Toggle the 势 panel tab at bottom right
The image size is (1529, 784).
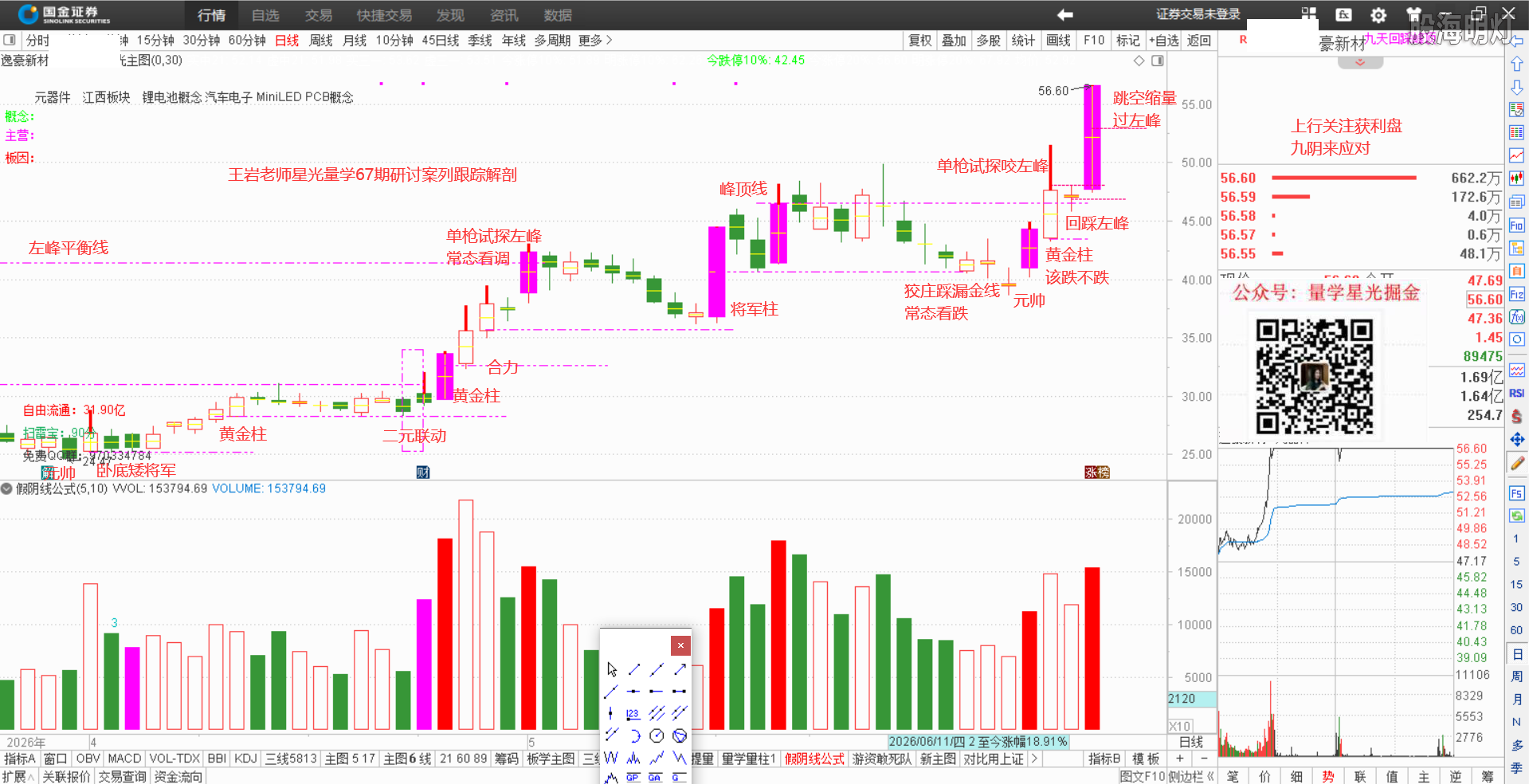[x=1328, y=776]
